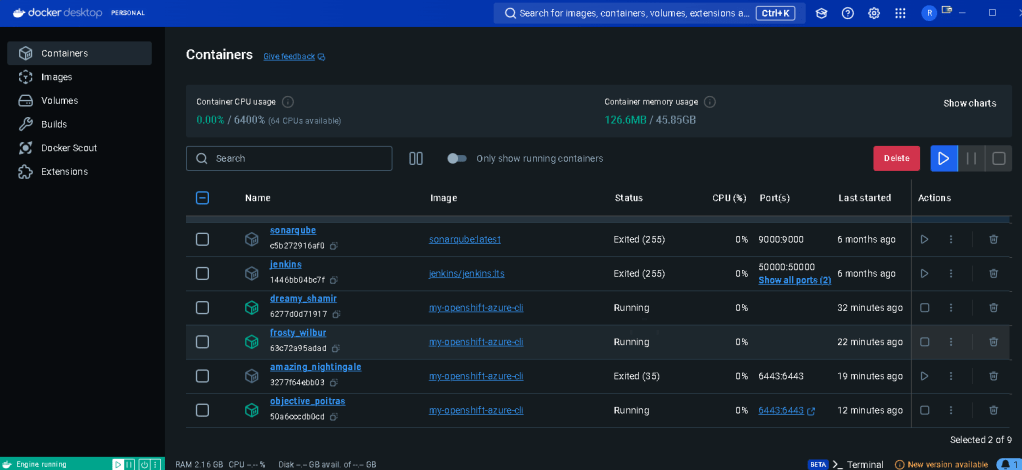Stop the dreamy_shamir container

point(924,308)
